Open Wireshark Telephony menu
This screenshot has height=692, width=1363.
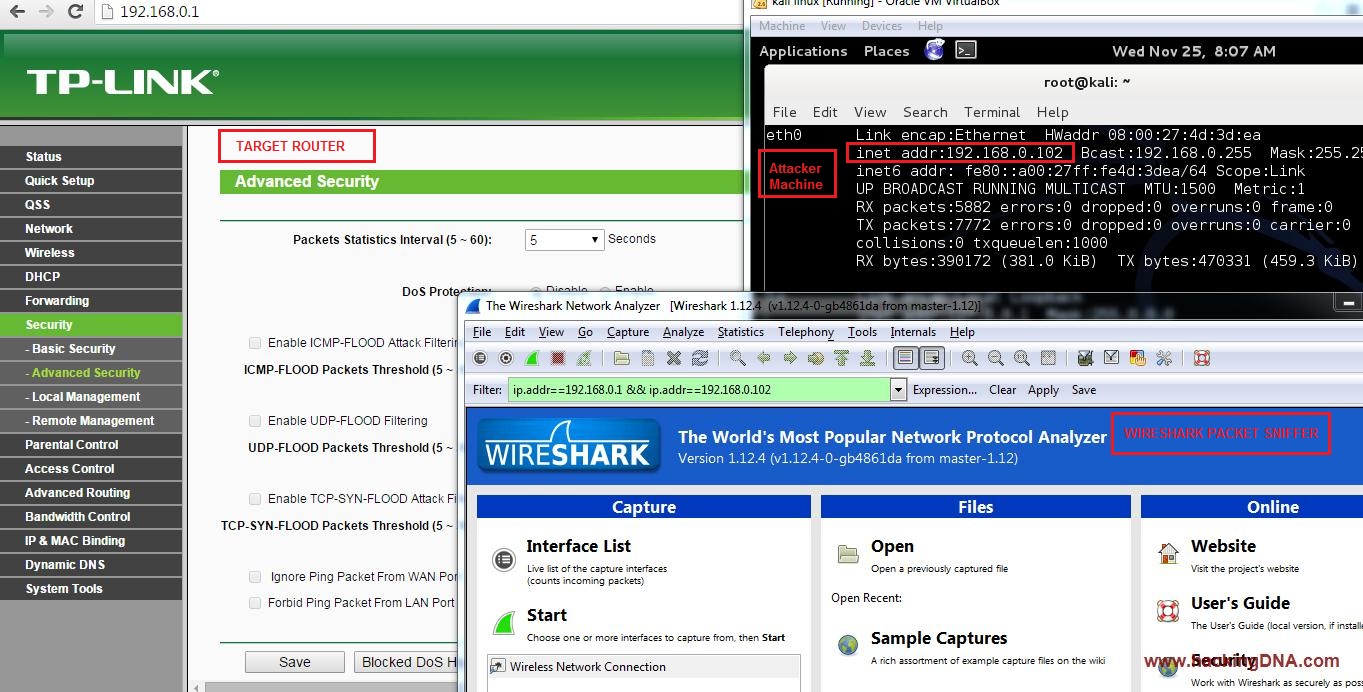806,332
